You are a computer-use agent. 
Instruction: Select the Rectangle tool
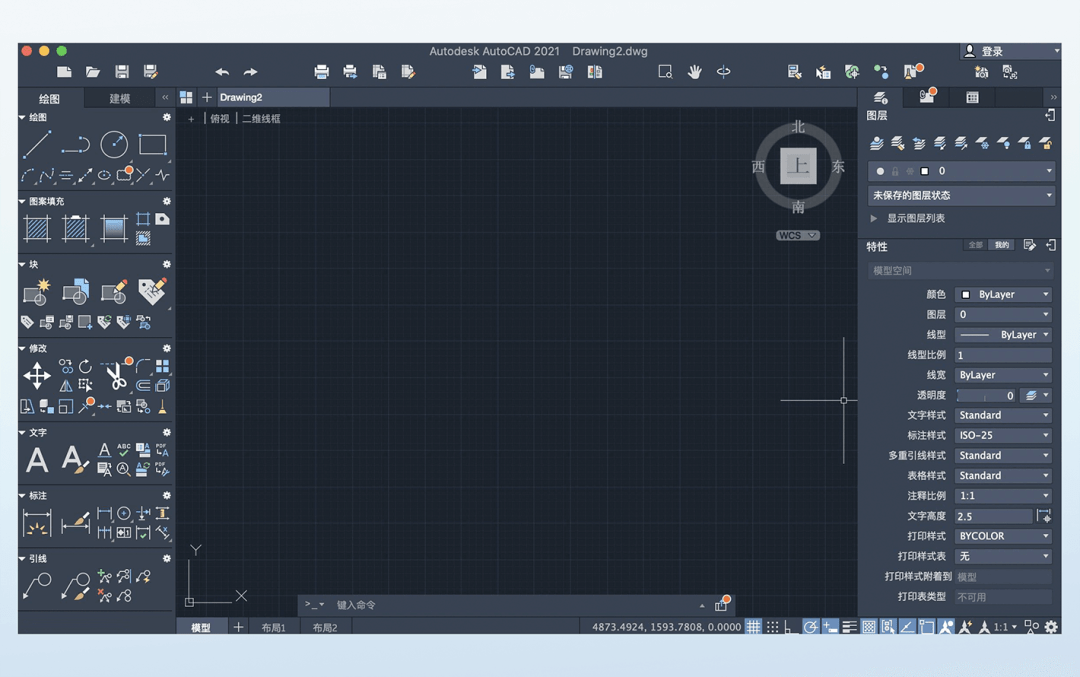pos(152,145)
